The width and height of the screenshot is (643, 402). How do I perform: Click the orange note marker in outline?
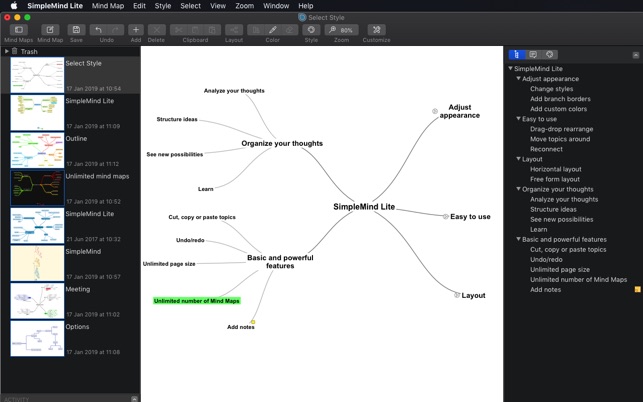click(x=637, y=289)
